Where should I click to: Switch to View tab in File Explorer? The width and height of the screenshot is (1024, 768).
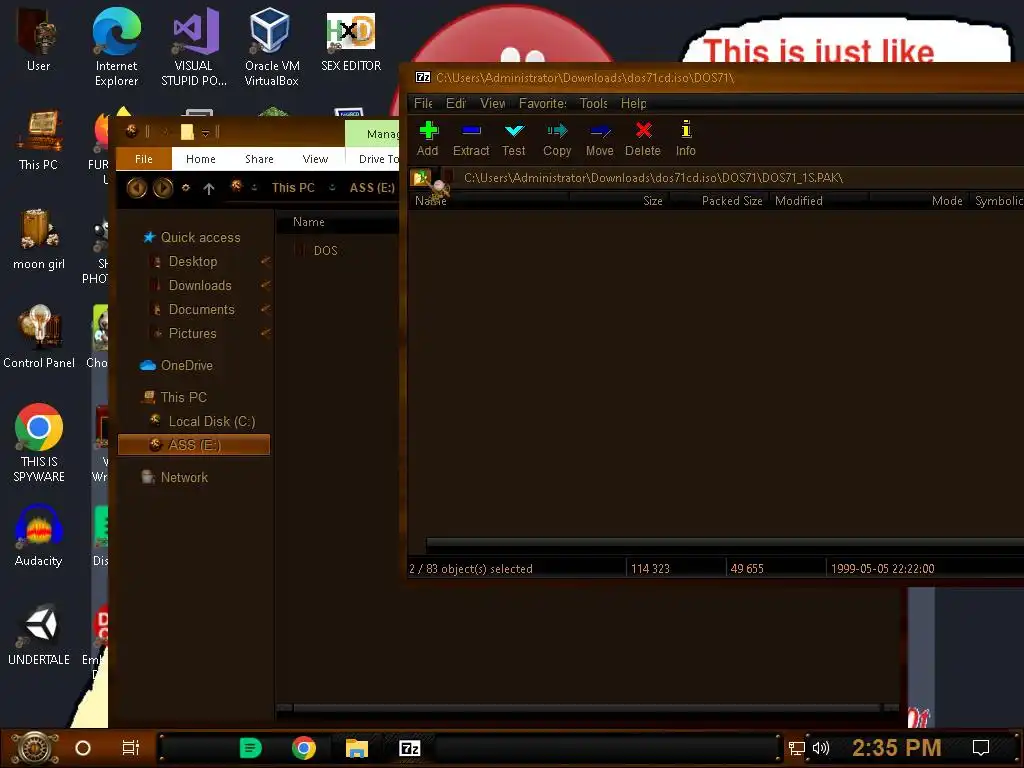coord(315,159)
